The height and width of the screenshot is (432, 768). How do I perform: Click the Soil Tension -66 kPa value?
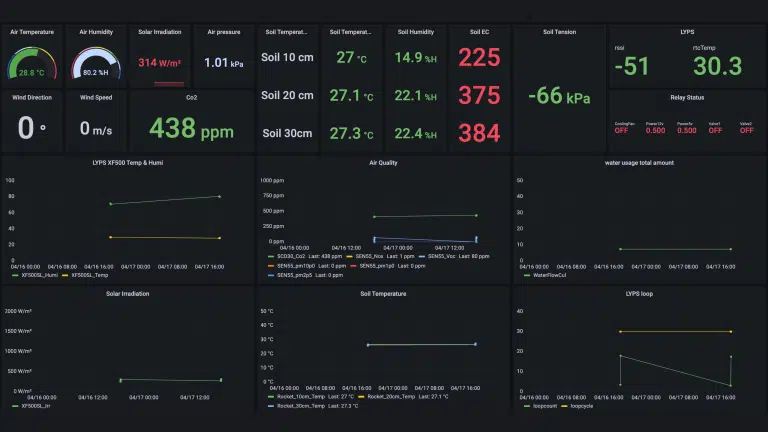tap(559, 96)
